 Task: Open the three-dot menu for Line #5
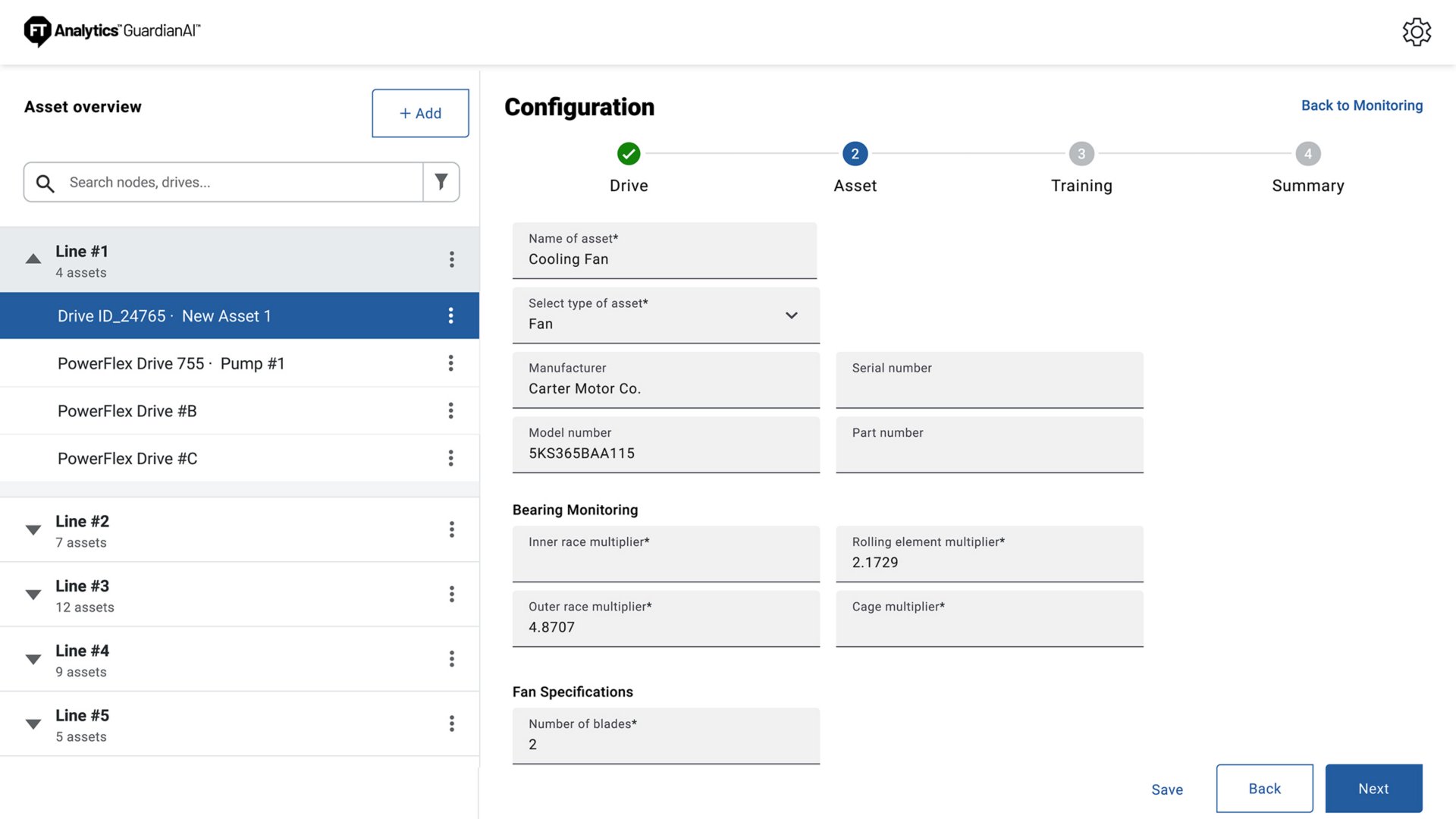[x=451, y=723]
